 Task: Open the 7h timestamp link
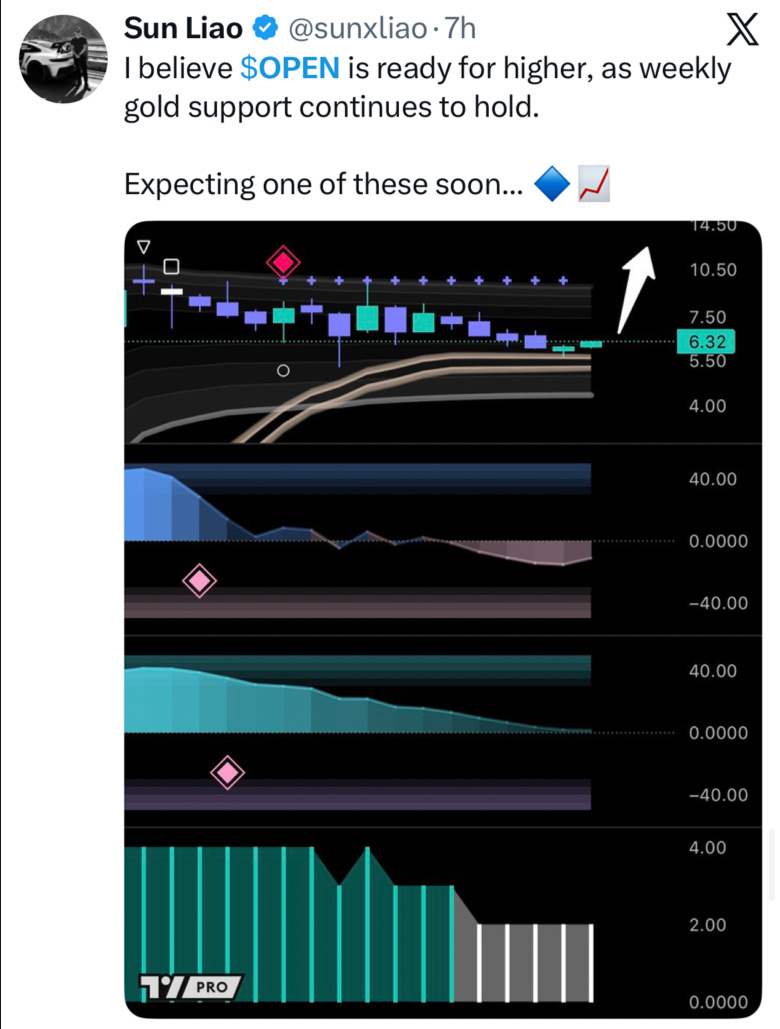[x=460, y=29]
